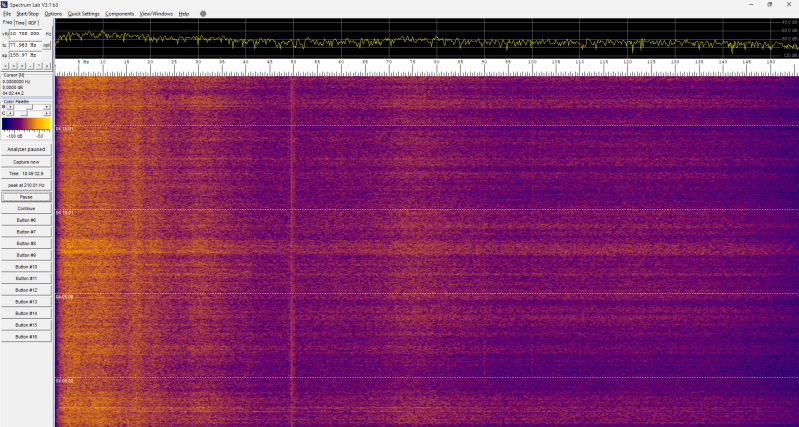Click Button #7
799x427 pixels.
click(26, 232)
